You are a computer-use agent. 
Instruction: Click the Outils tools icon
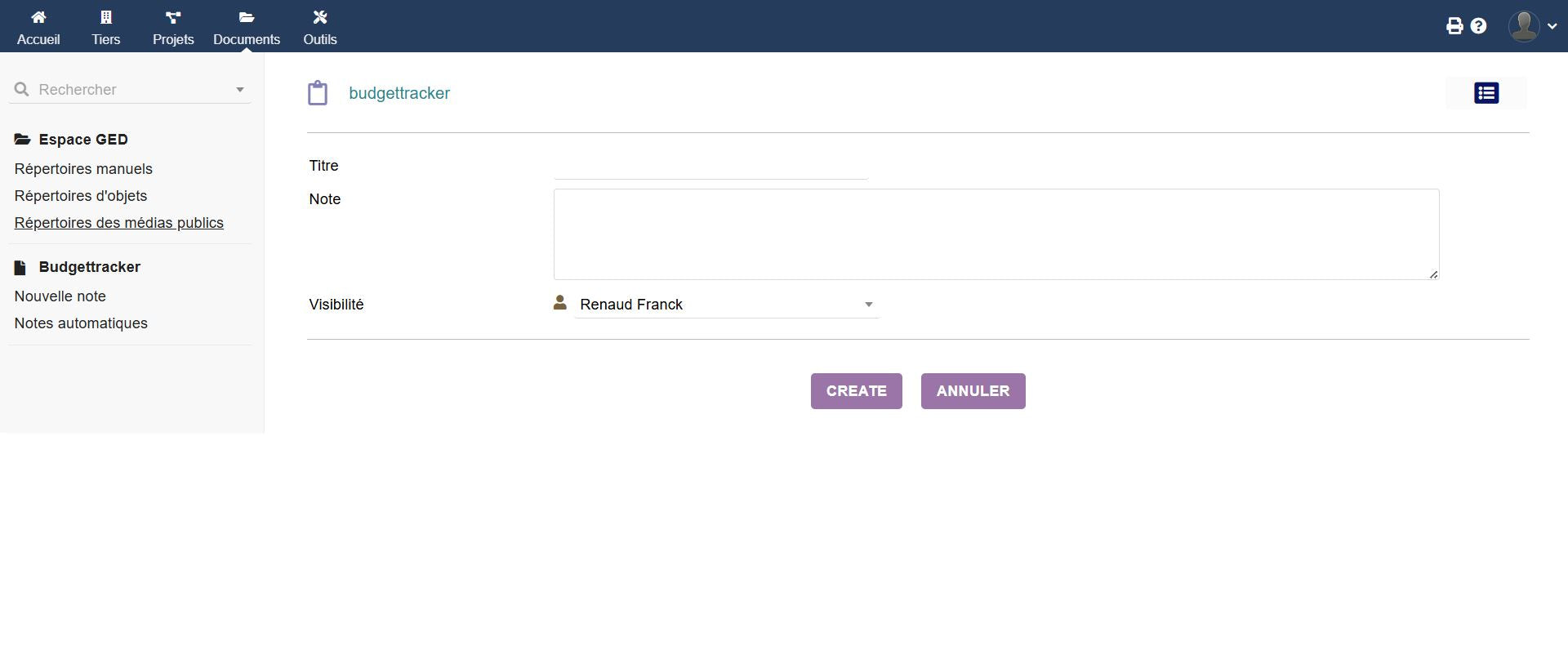pyautogui.click(x=319, y=17)
